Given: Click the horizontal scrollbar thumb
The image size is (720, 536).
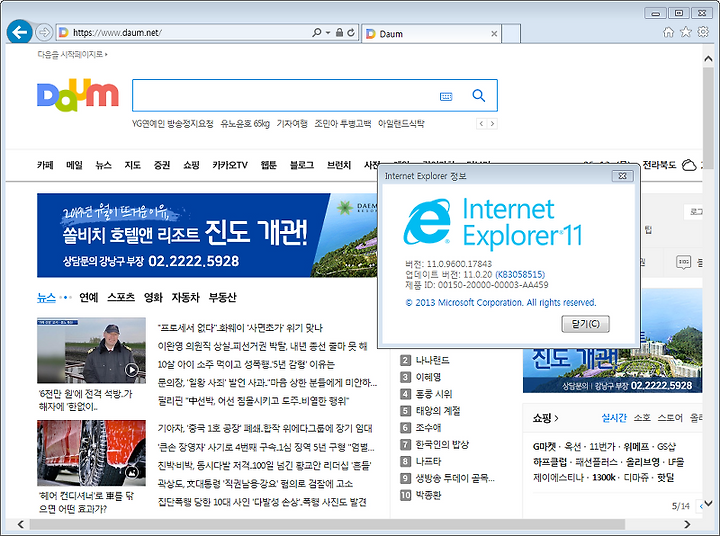Looking at the screenshot, I should 327,525.
